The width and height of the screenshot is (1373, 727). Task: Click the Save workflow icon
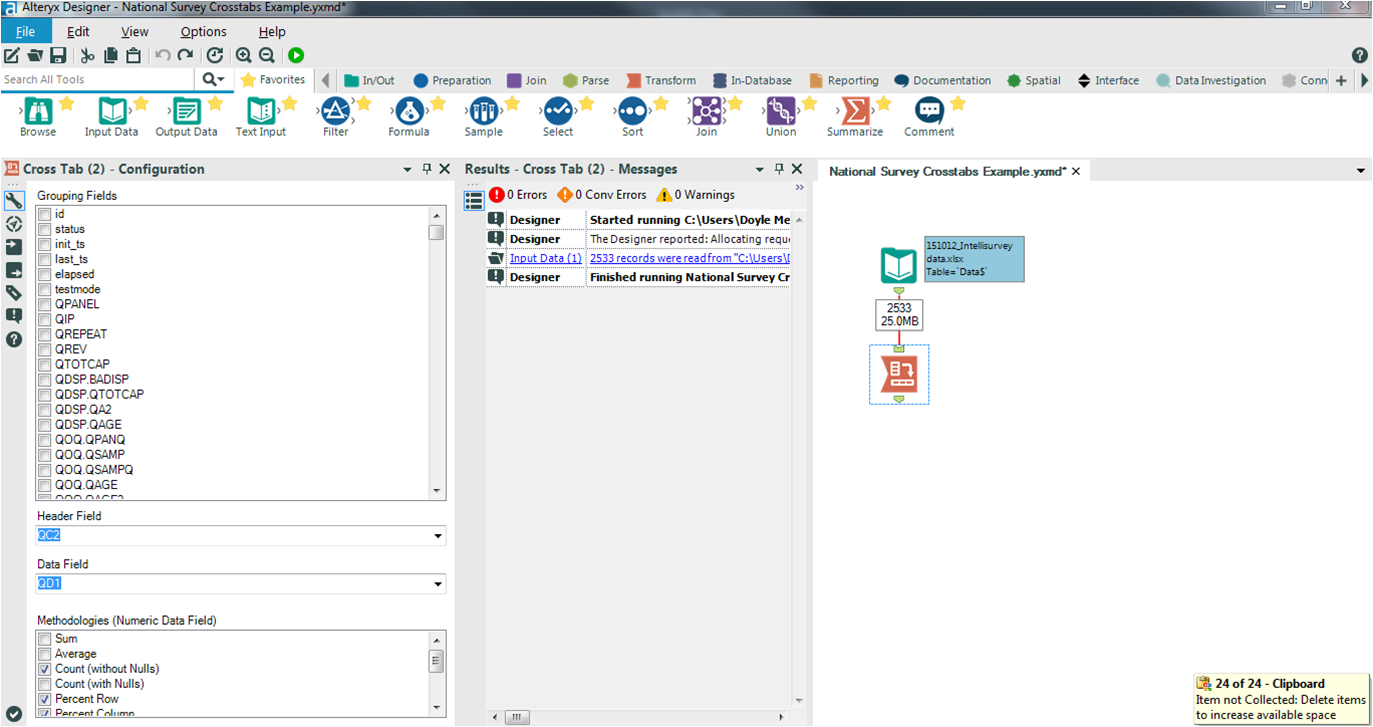pos(58,56)
